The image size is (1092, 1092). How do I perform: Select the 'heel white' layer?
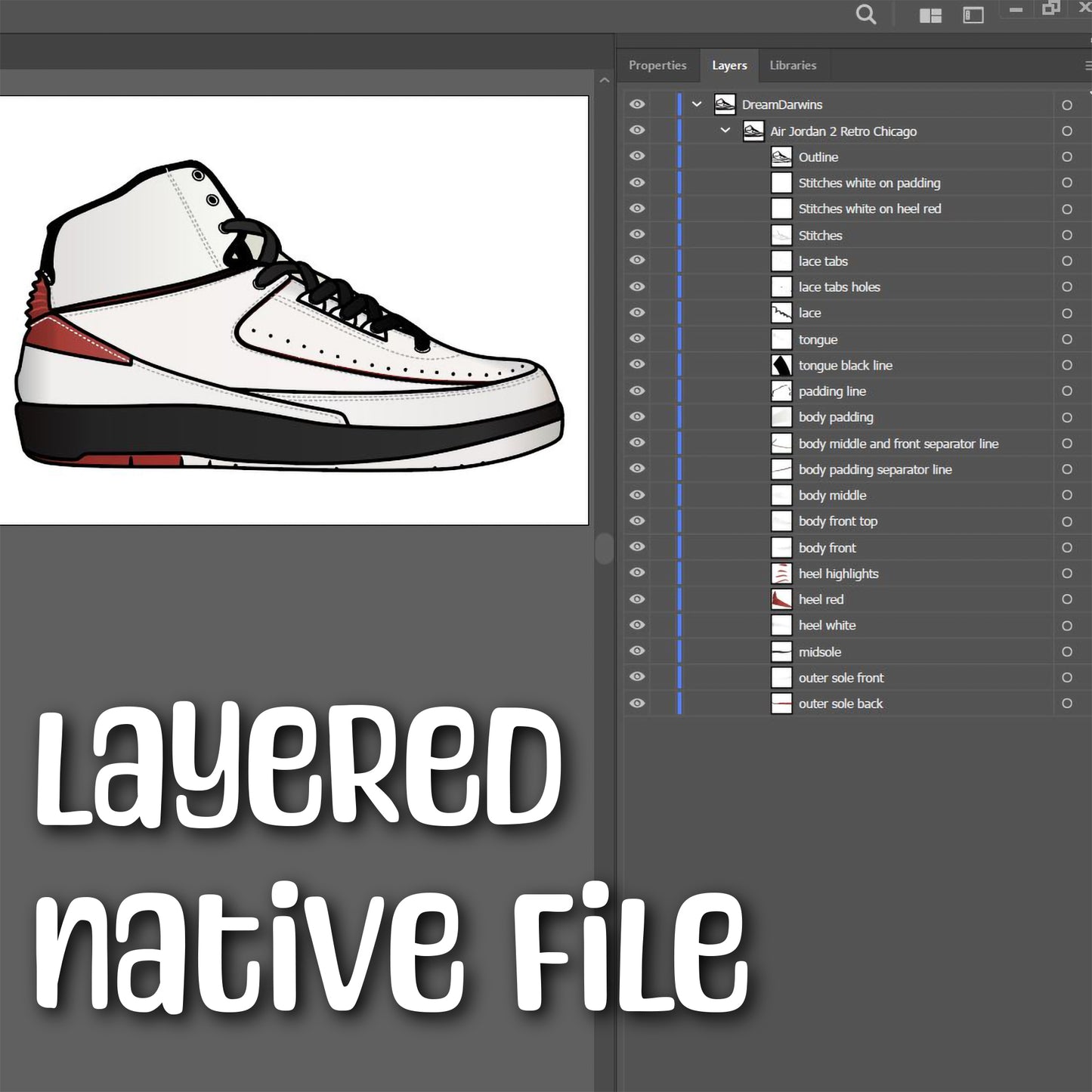[827, 626]
